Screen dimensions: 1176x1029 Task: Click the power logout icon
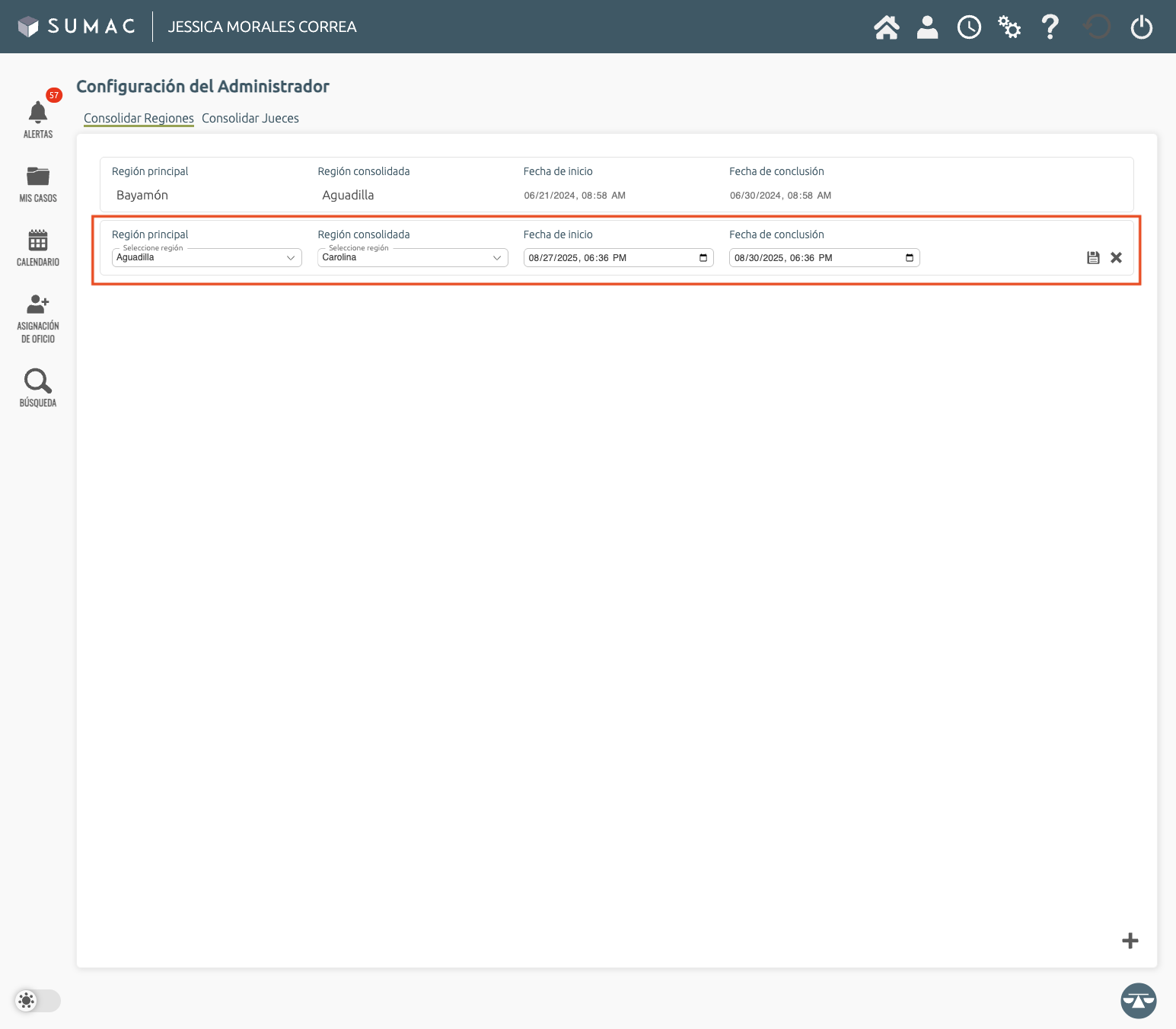click(1141, 27)
